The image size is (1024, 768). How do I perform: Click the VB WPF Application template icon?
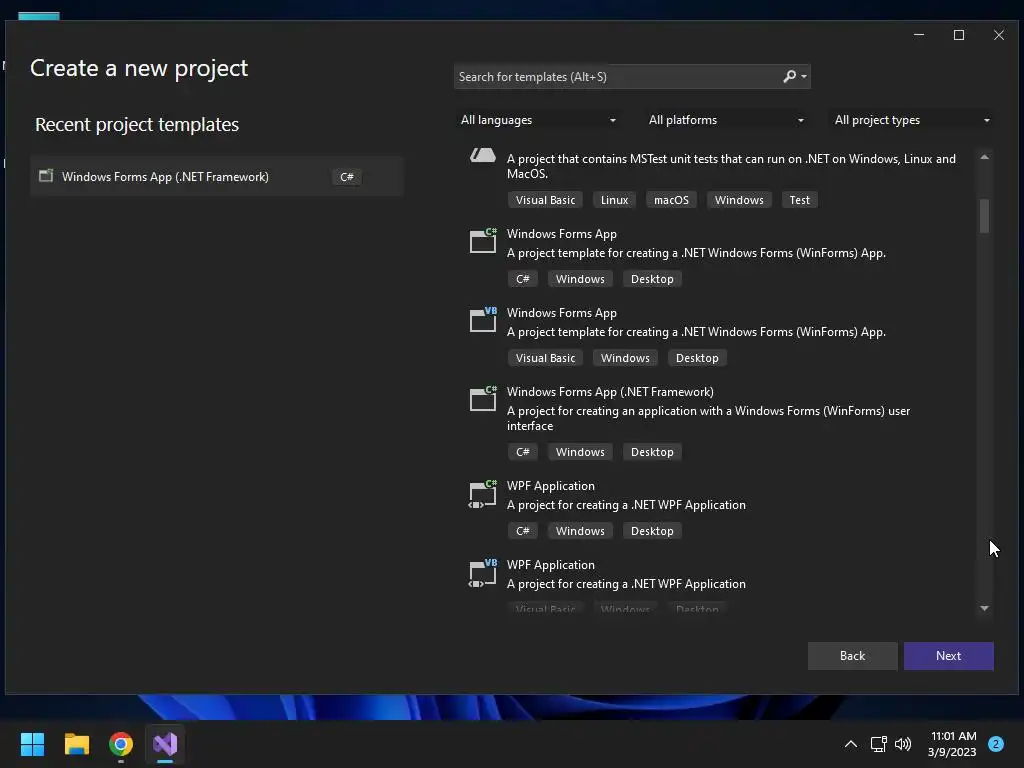coord(483,573)
